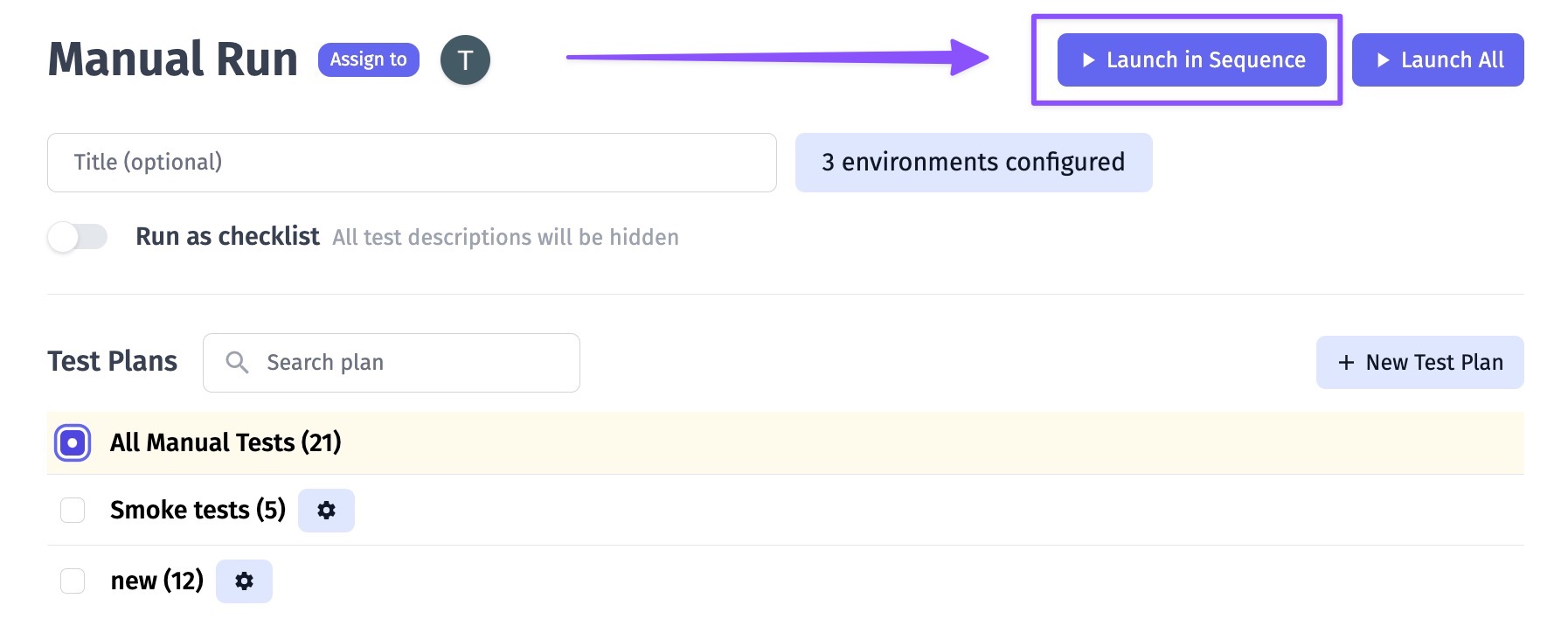Image resolution: width=1568 pixels, height=640 pixels.
Task: Click play icon in Launch All
Action: tap(1383, 60)
